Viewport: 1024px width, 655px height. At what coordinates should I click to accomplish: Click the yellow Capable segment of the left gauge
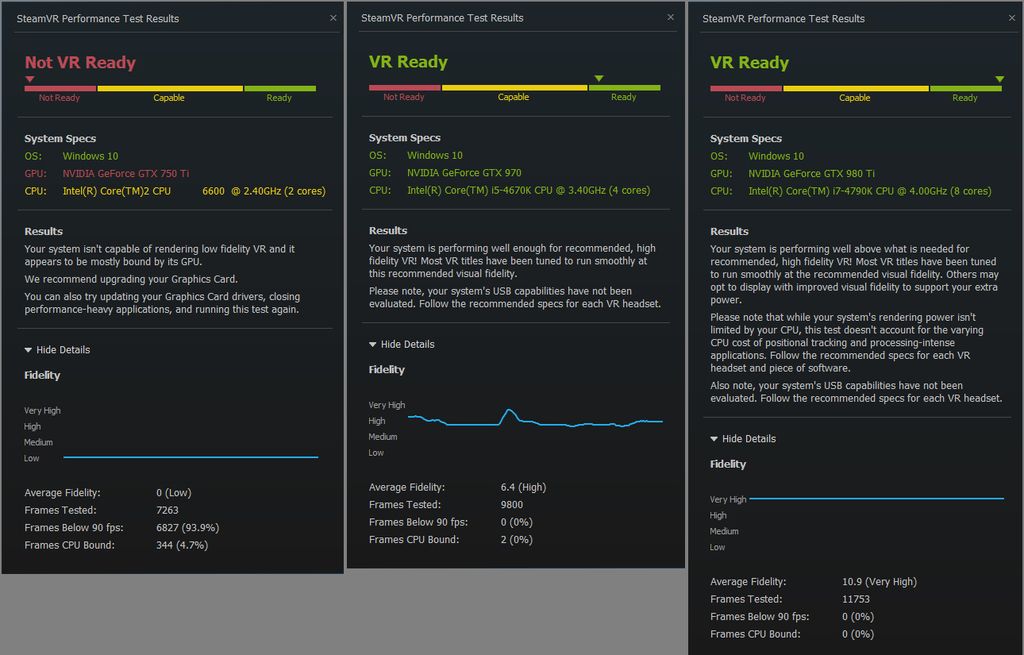click(169, 89)
